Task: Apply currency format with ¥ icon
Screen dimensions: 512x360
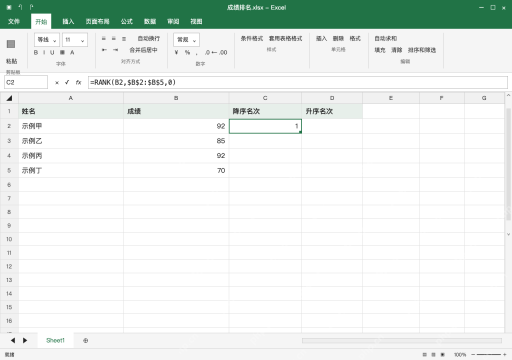Action: [x=177, y=52]
